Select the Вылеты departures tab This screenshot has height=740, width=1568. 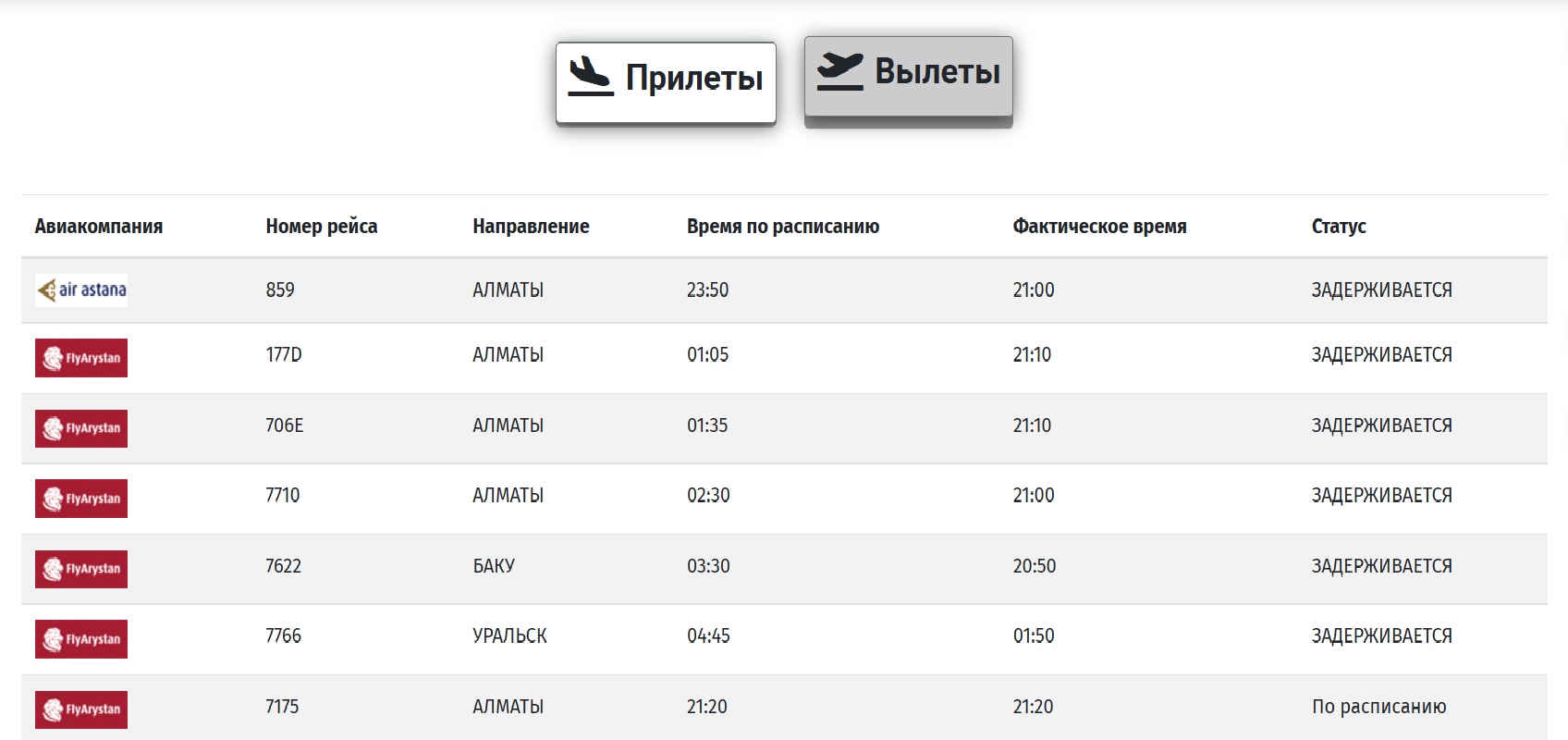909,76
